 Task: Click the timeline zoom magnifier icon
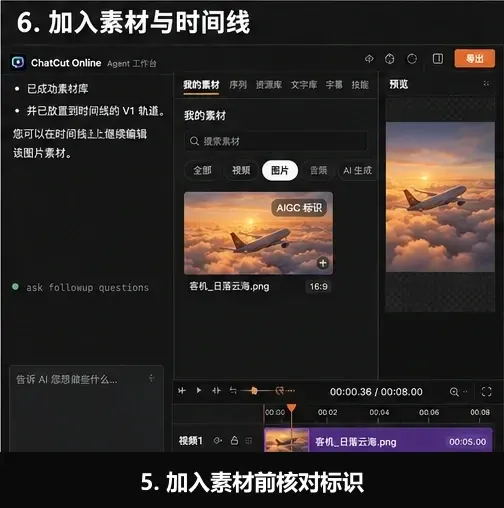point(454,392)
